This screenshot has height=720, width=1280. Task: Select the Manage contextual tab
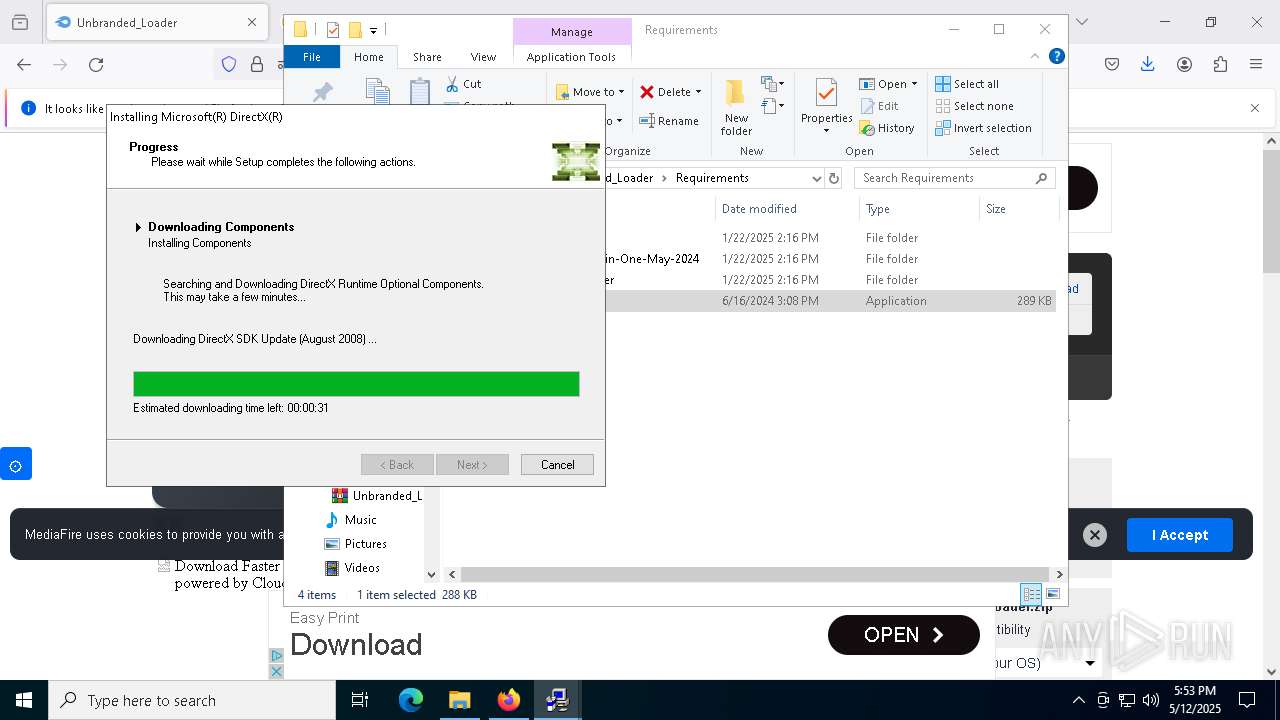[571, 32]
